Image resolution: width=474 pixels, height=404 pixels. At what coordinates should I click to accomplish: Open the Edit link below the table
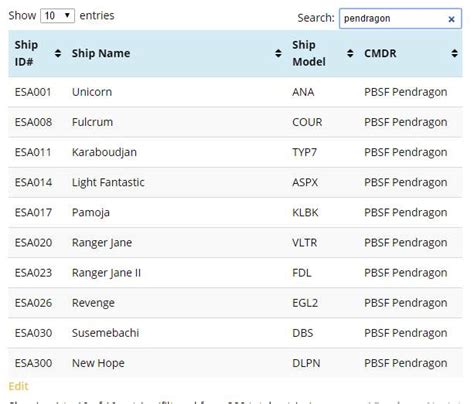click(18, 386)
